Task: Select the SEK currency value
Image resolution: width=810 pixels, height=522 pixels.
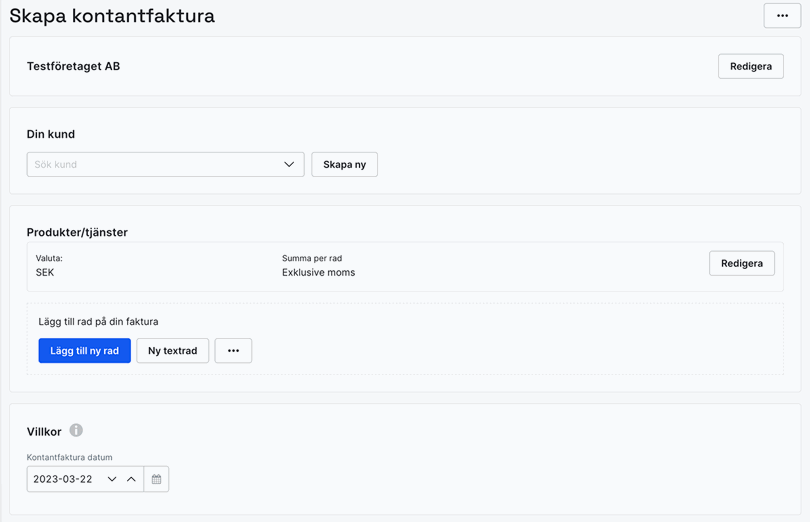Action: pyautogui.click(x=45, y=272)
